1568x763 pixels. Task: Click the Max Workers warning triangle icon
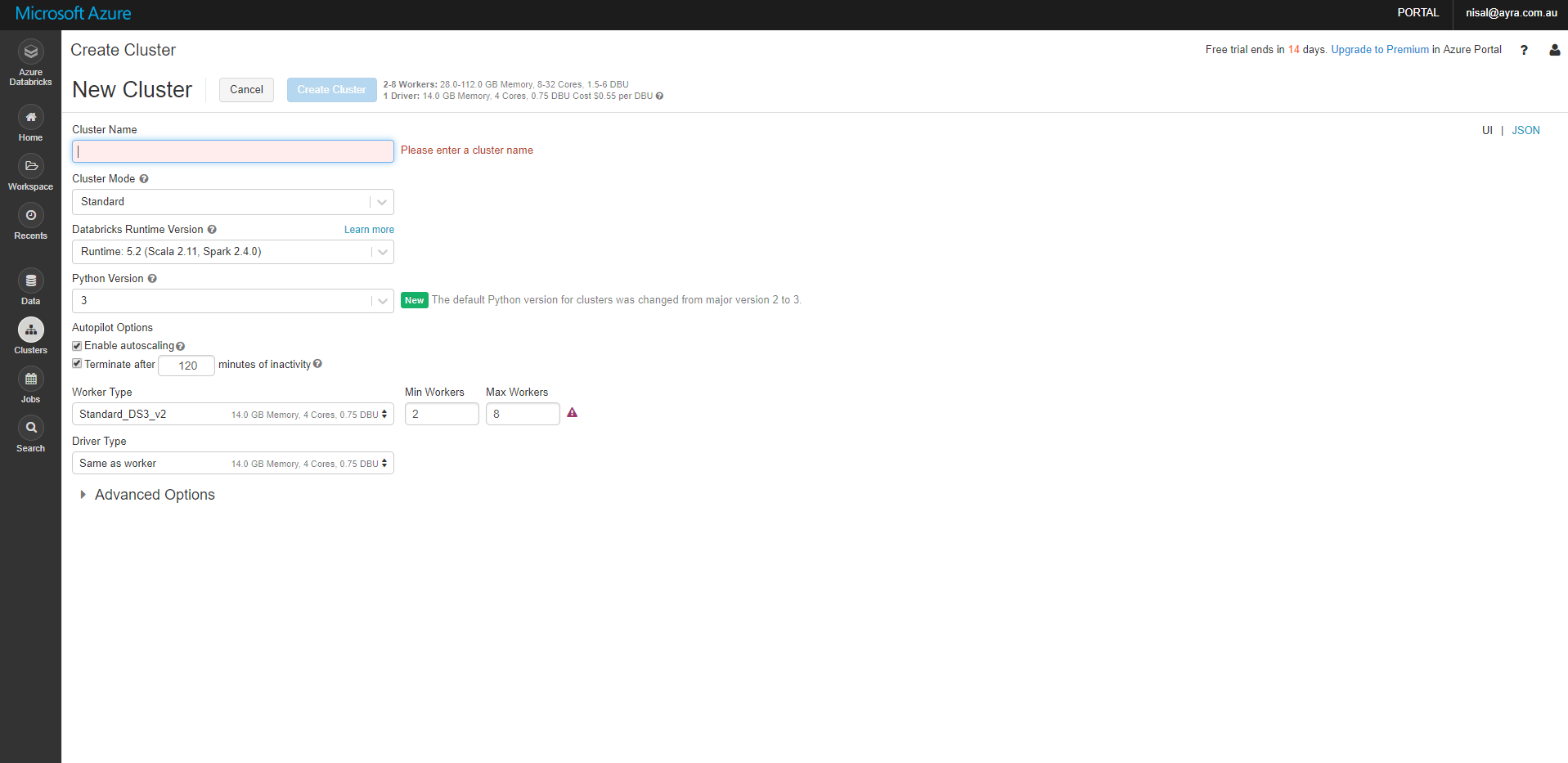[x=573, y=413]
